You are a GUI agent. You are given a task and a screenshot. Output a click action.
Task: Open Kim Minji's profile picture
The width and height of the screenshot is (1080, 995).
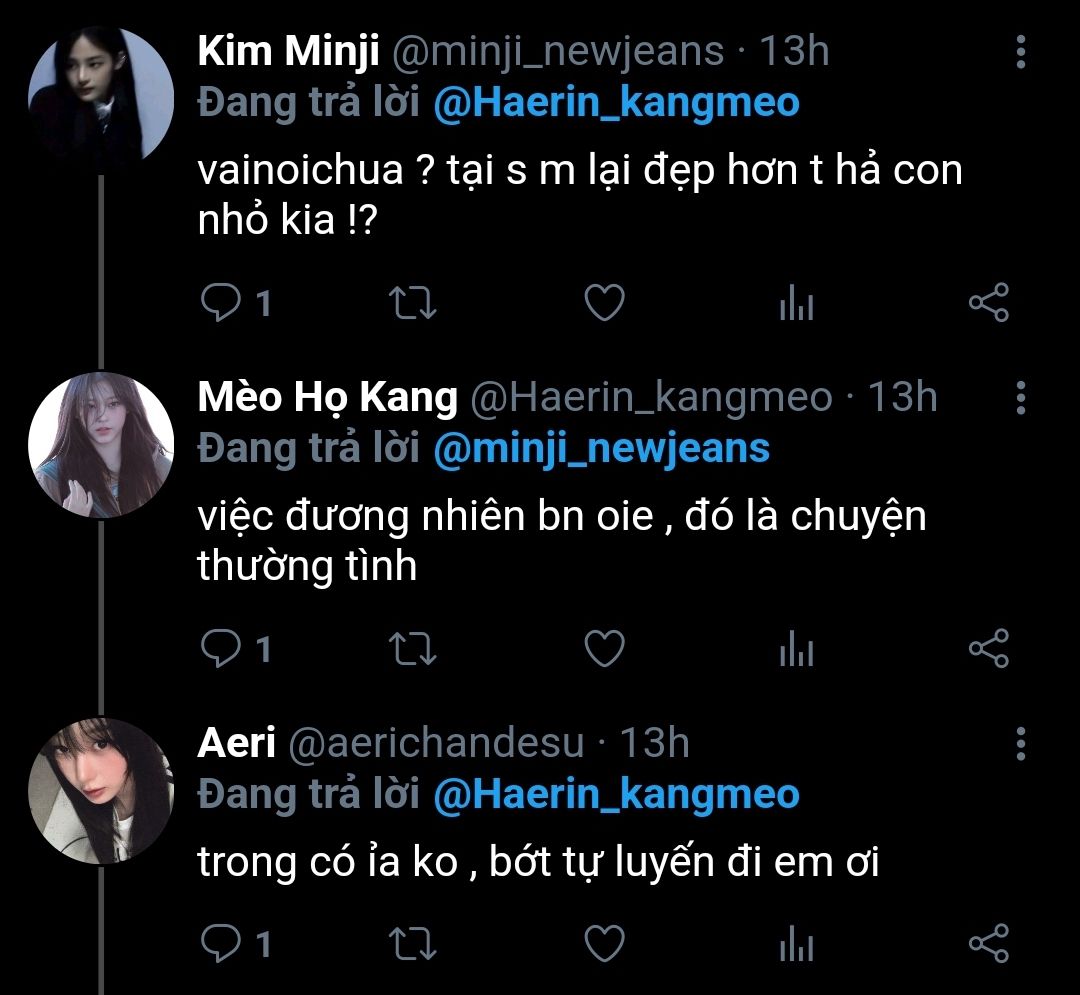[101, 96]
